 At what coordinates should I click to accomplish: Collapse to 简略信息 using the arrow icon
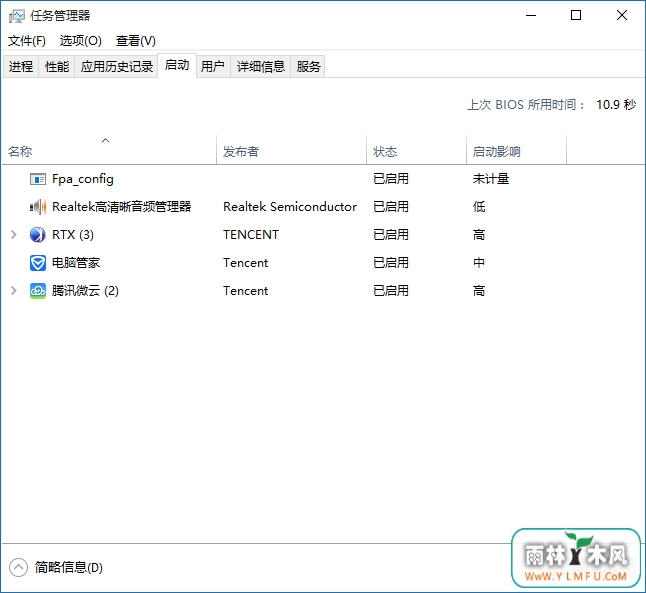click(18, 567)
